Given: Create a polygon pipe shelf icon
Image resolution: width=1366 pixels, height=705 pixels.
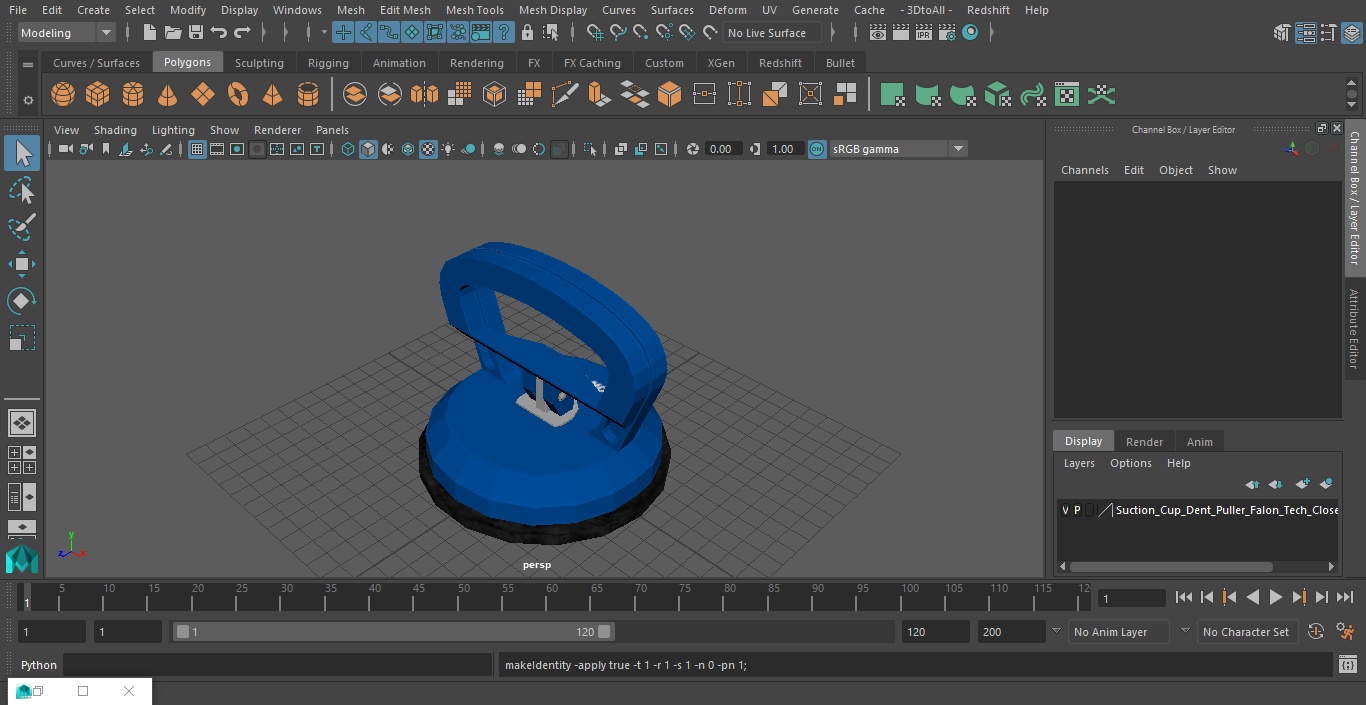Looking at the screenshot, I should tap(308, 95).
